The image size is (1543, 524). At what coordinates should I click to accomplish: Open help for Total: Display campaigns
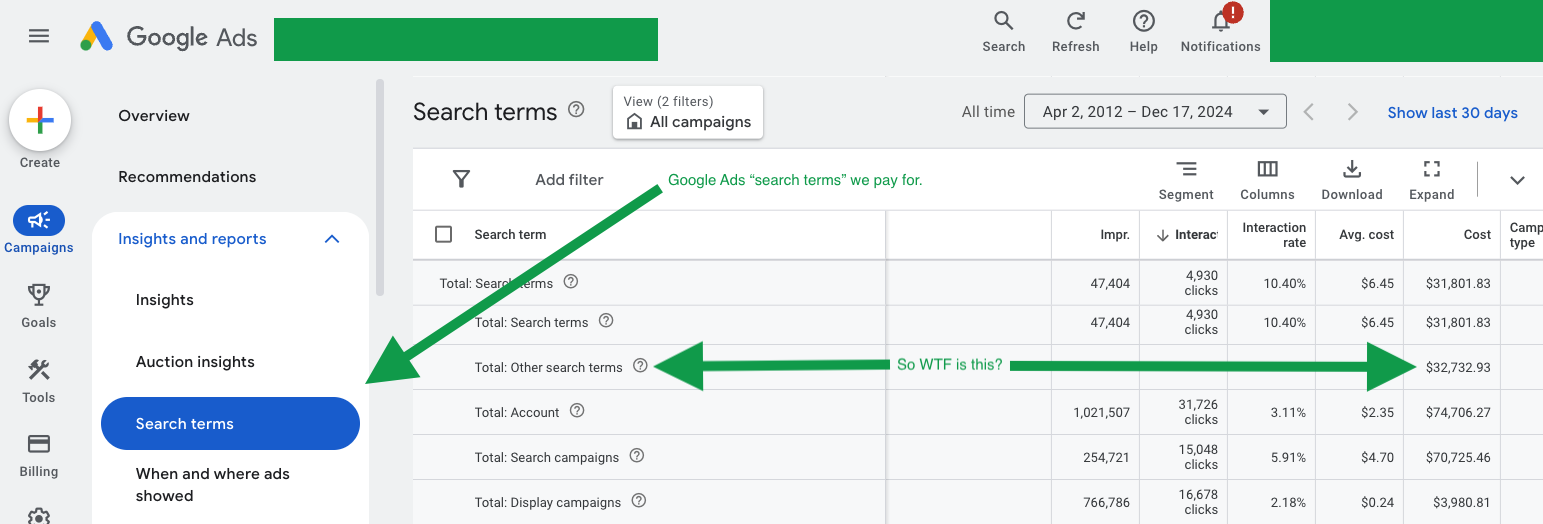(x=639, y=501)
